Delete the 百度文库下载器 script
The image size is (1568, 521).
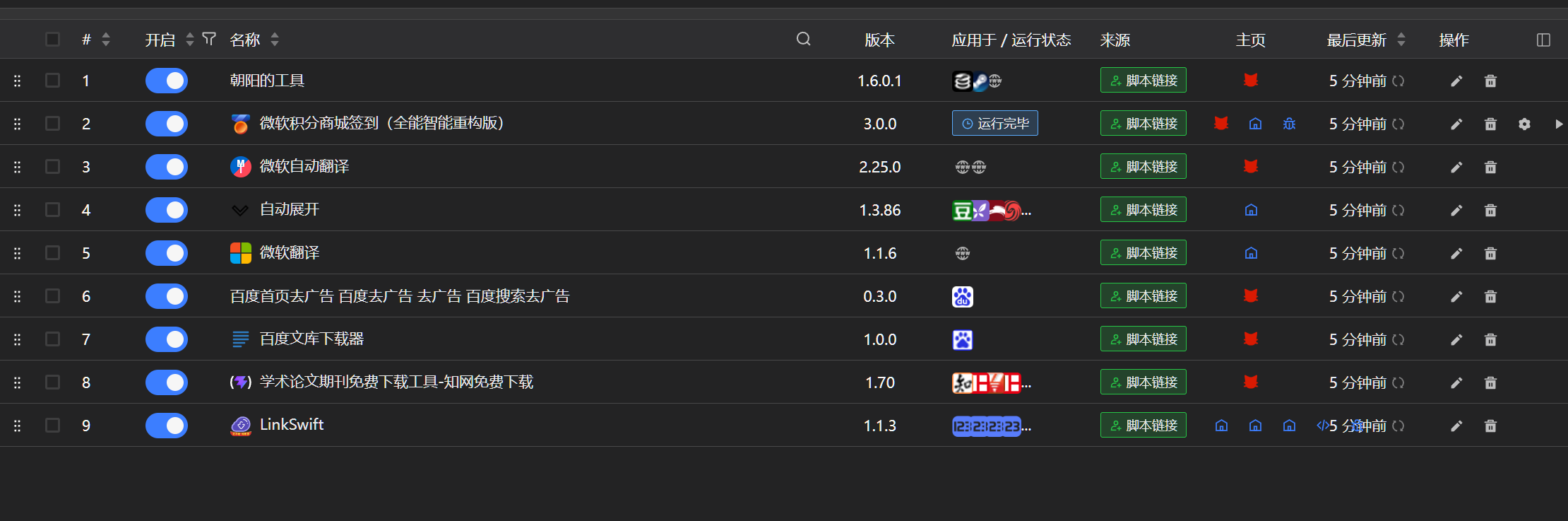[x=1490, y=340]
